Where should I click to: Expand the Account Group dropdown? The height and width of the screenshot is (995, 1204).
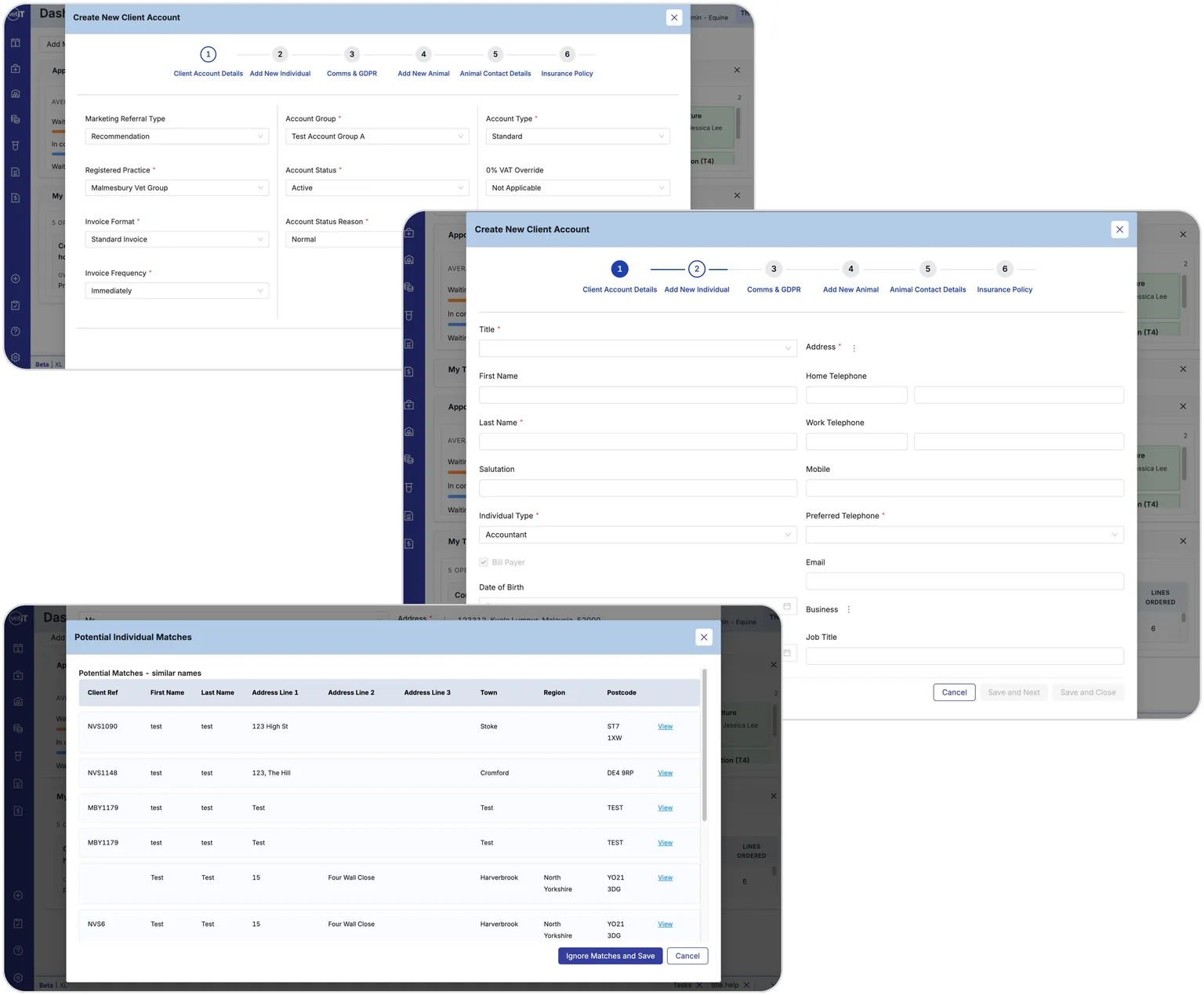coord(377,136)
